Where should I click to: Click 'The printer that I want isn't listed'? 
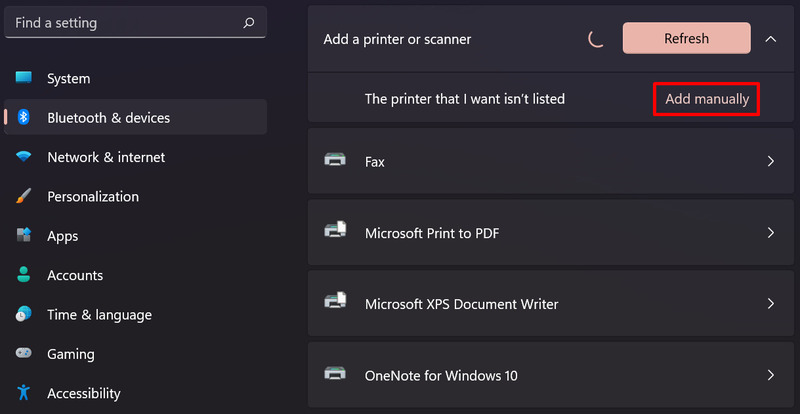pyautogui.click(x=465, y=99)
